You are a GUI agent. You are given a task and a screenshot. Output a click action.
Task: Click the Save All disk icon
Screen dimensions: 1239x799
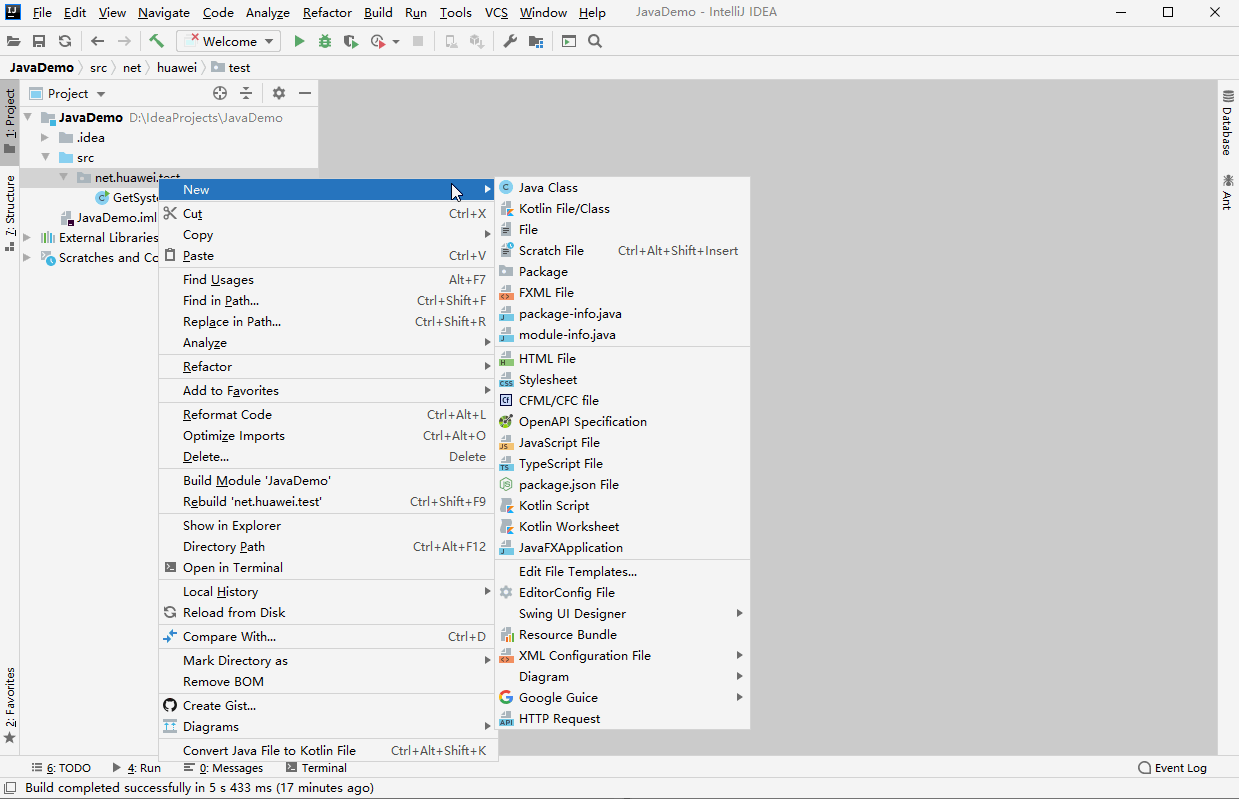(x=39, y=41)
